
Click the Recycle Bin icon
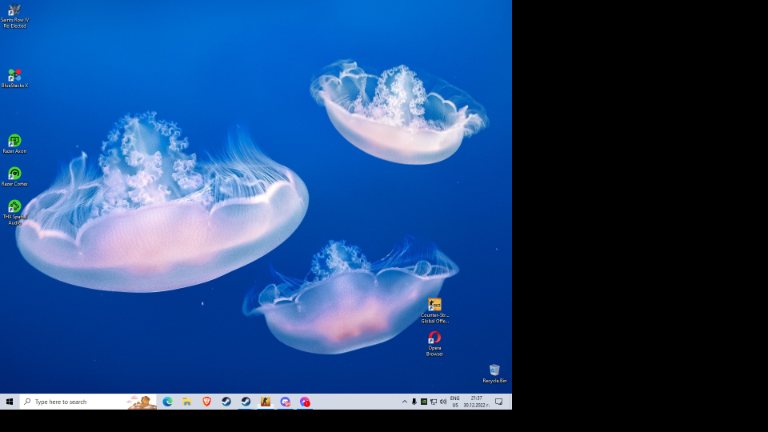(x=494, y=371)
